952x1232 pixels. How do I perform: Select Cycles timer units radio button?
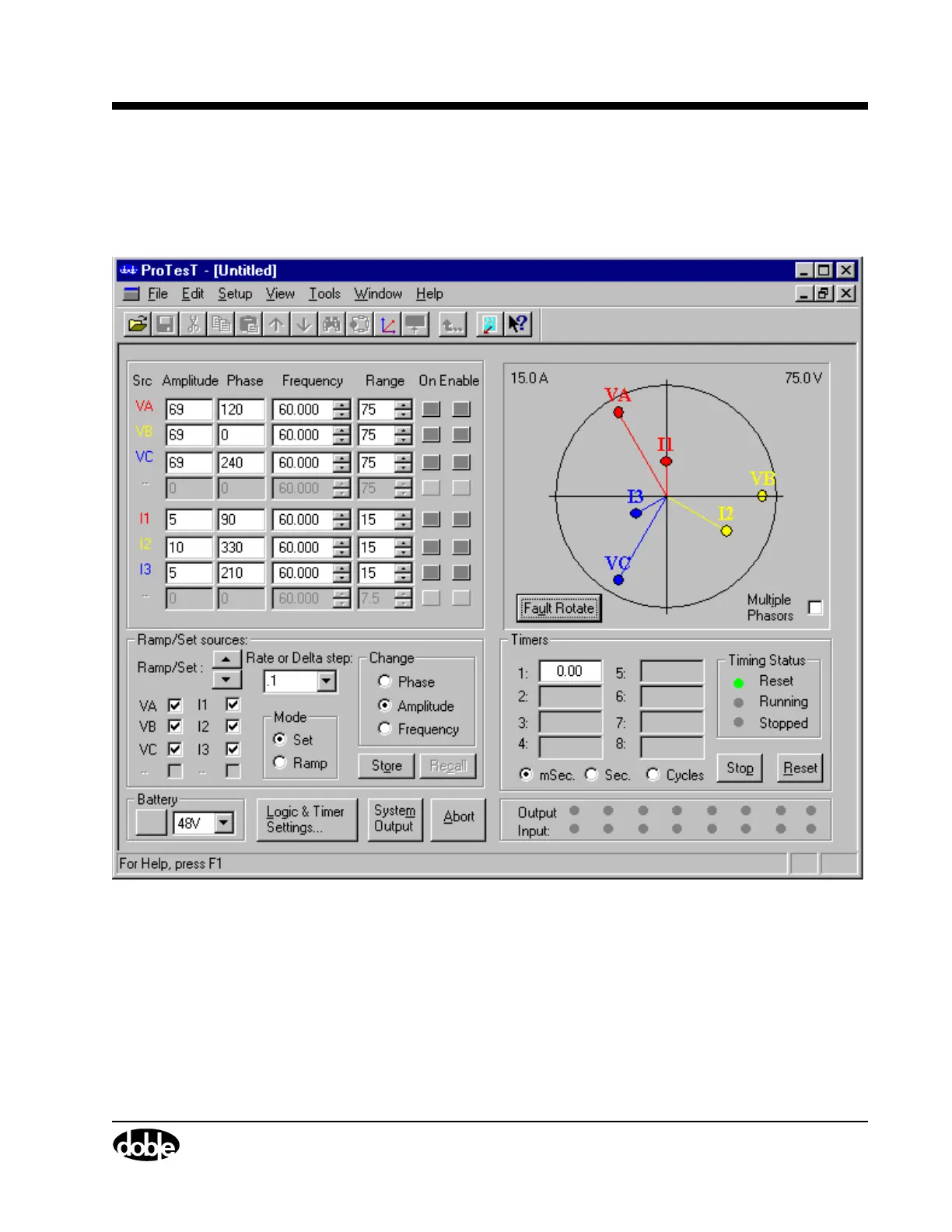coord(653,775)
